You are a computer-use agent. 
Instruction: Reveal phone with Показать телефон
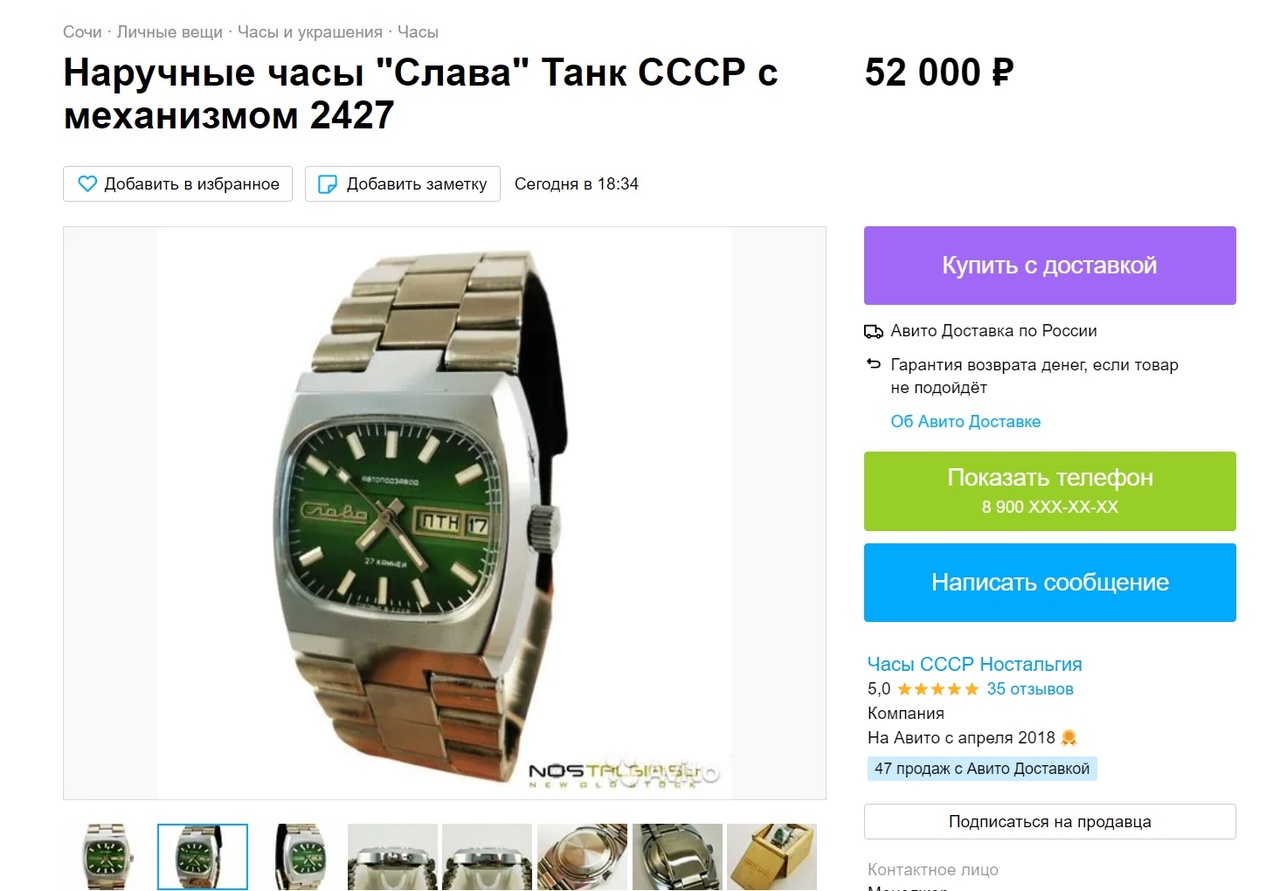1050,491
